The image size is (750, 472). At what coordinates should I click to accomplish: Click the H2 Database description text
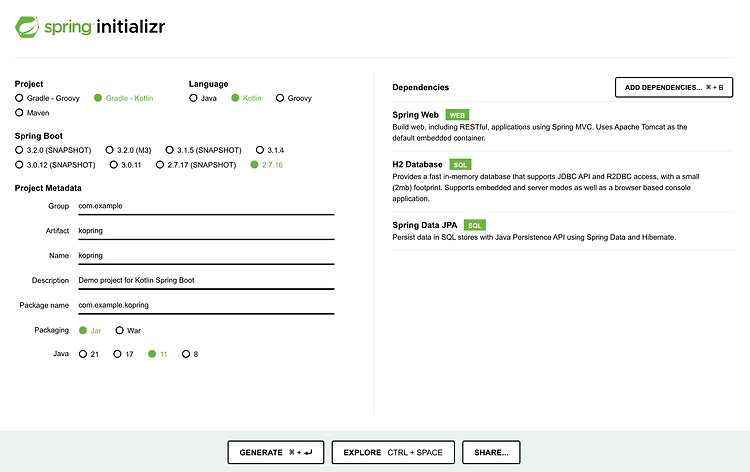click(546, 187)
